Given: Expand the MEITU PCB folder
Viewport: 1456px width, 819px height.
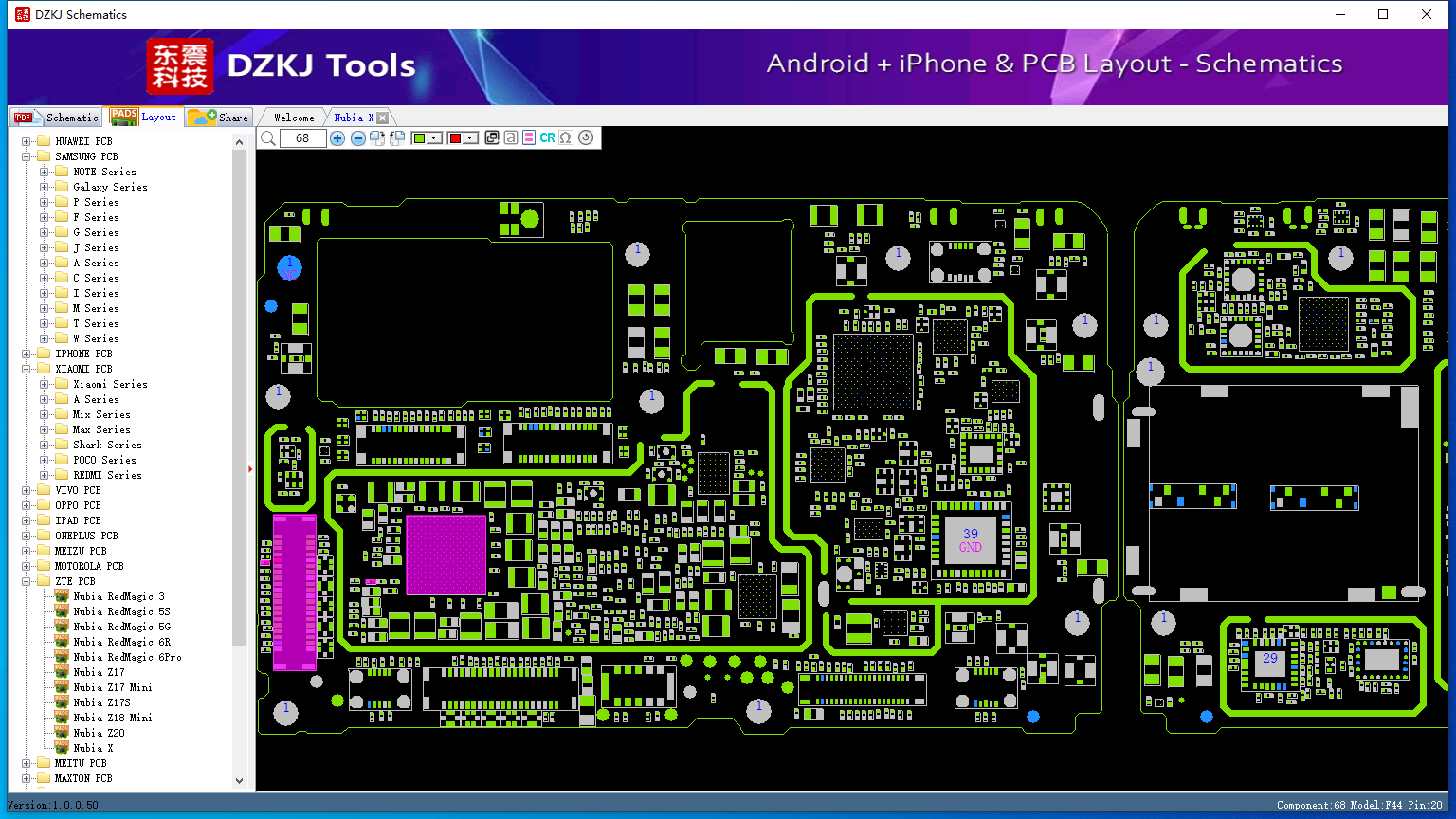Looking at the screenshot, I should point(27,763).
